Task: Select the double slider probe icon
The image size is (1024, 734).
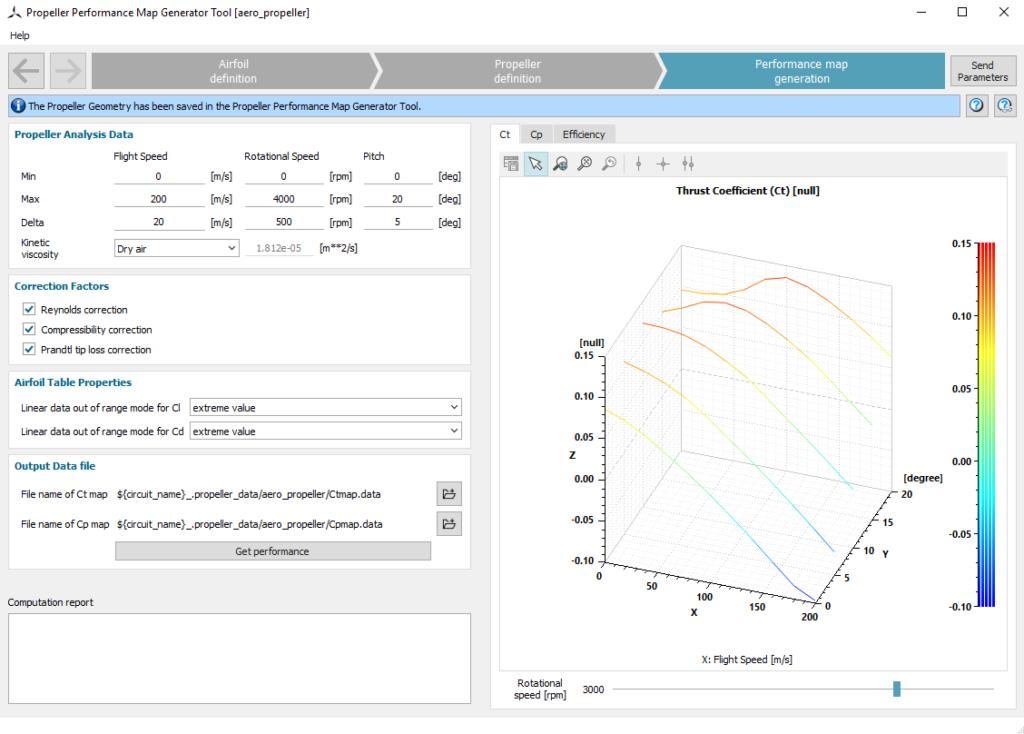Action: 688,163
